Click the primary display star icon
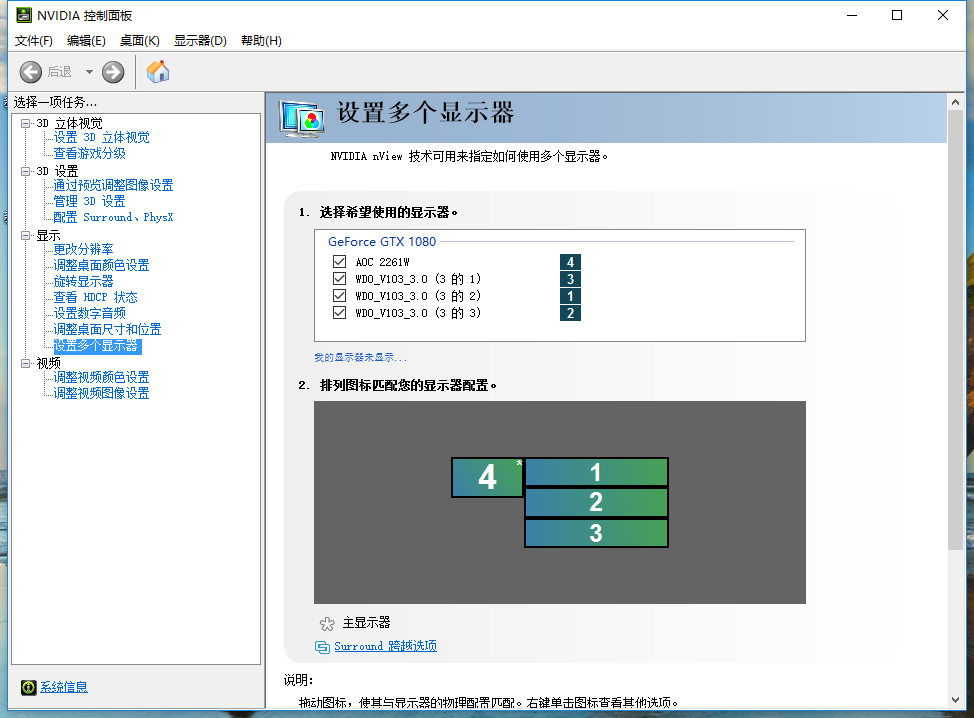The height and width of the screenshot is (718, 974). tap(327, 624)
